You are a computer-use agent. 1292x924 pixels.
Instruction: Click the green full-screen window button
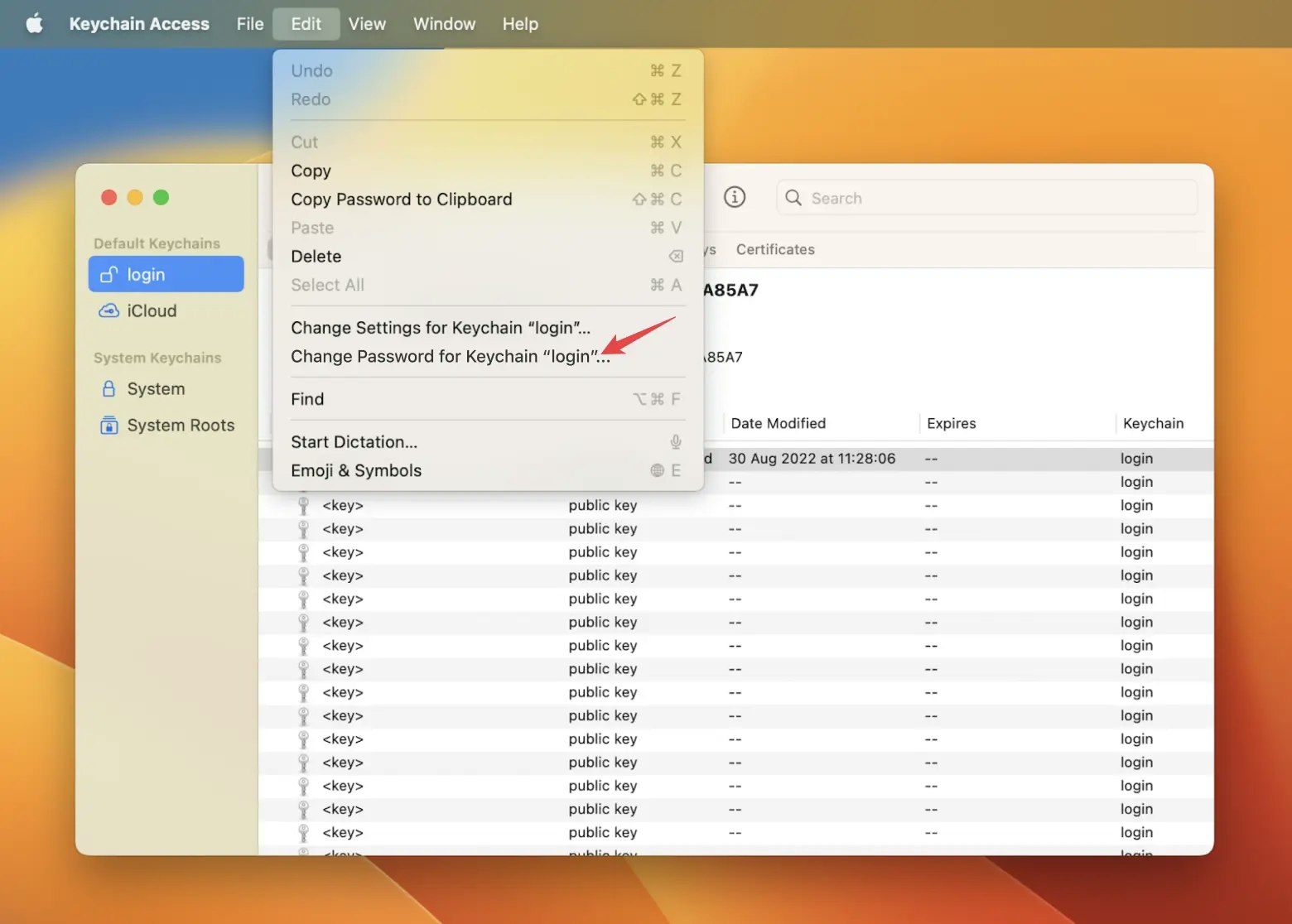point(161,197)
